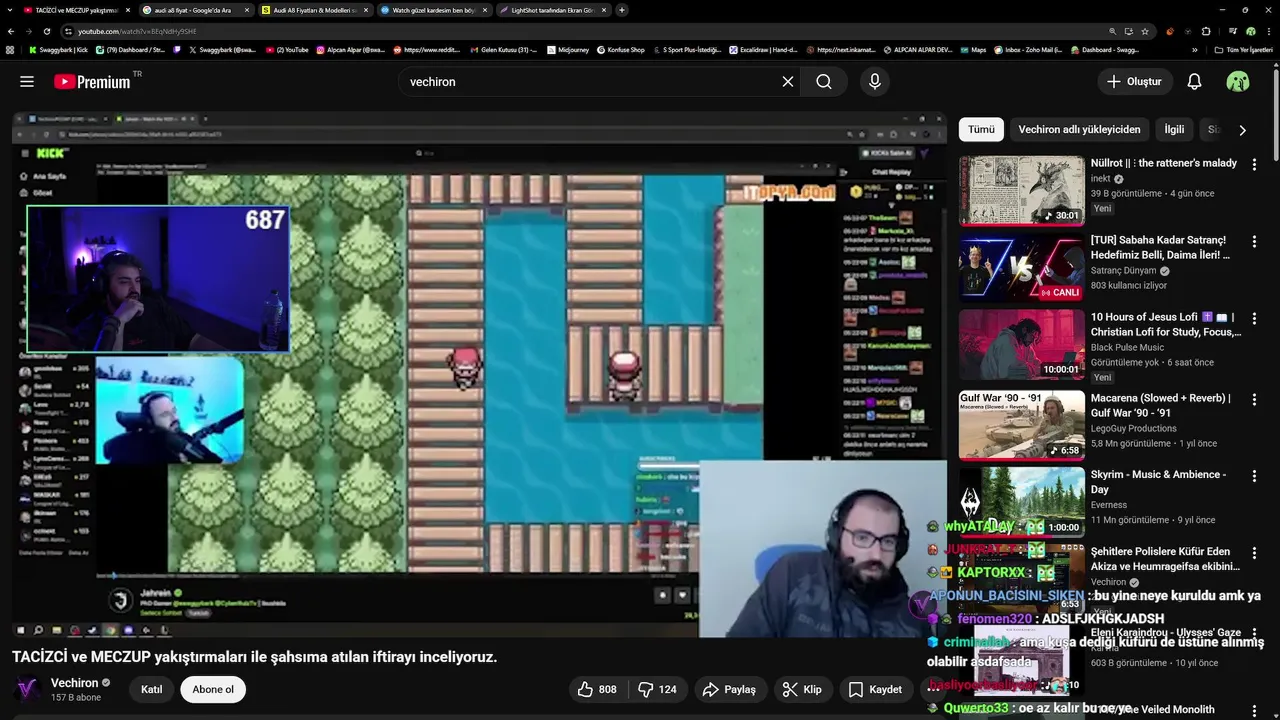
Task: Install app icon in the address bar
Action: coord(1129,31)
